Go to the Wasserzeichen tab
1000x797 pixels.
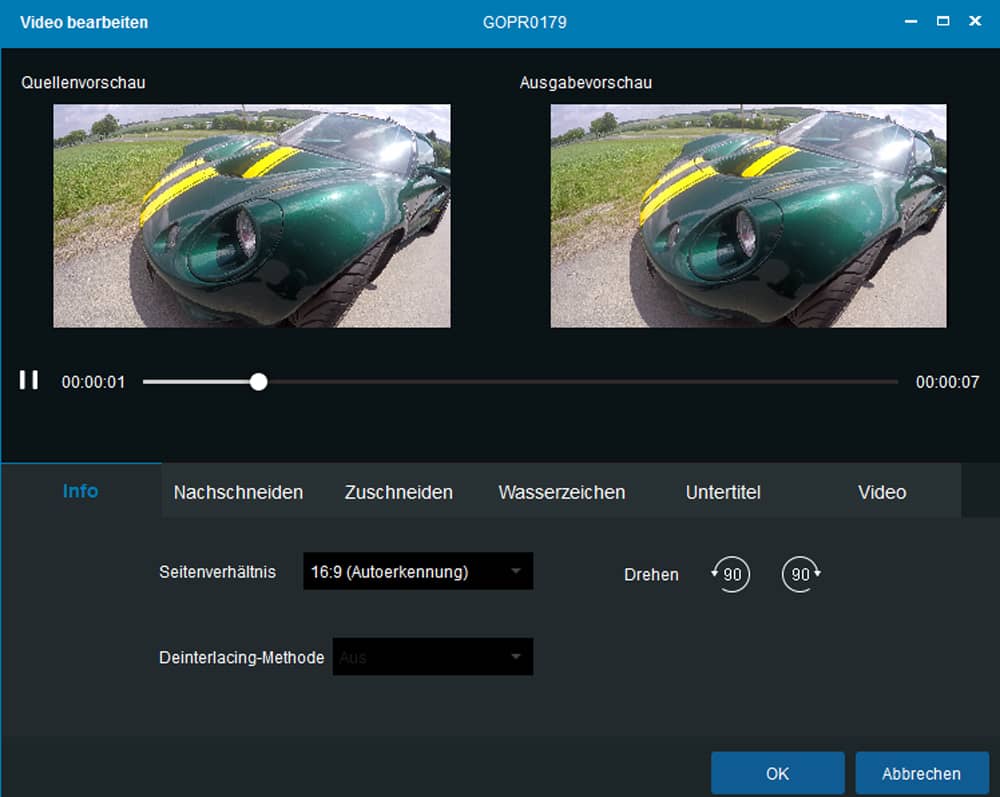click(561, 492)
